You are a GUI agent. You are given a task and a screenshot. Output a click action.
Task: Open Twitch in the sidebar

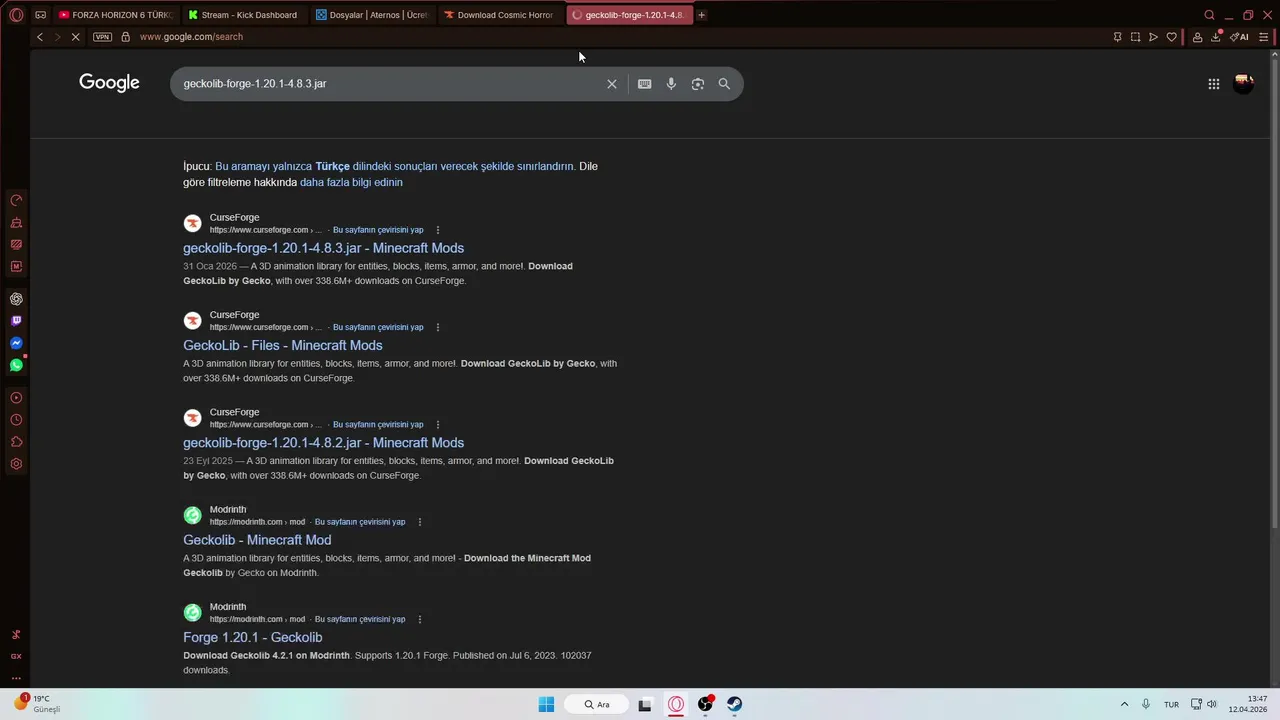16,321
